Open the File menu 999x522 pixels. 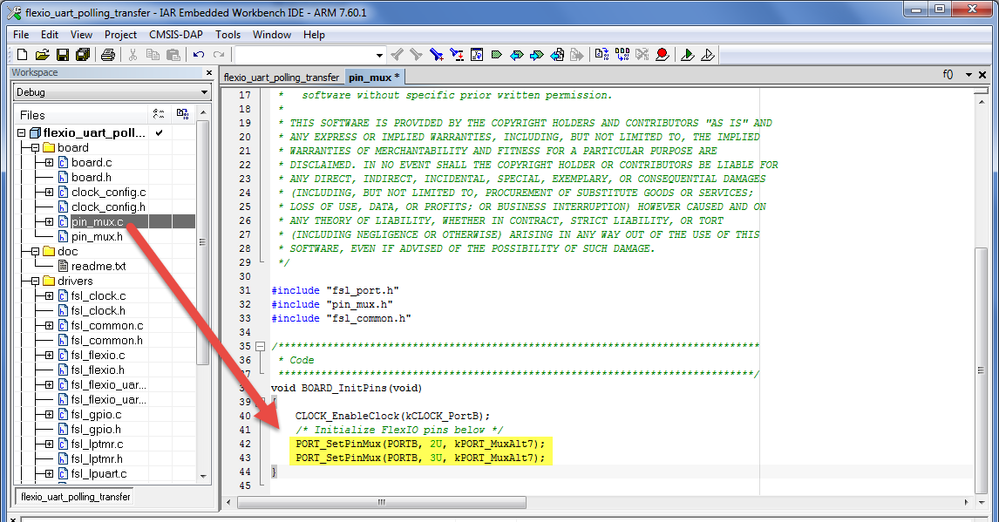21,34
